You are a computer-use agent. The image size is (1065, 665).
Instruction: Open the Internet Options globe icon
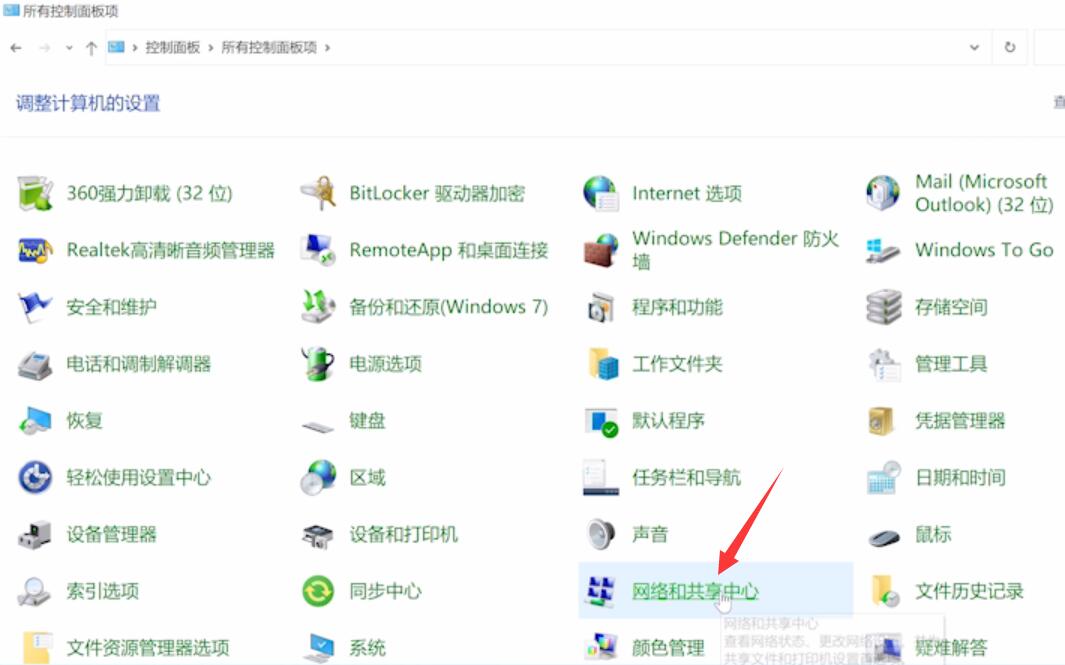601,193
